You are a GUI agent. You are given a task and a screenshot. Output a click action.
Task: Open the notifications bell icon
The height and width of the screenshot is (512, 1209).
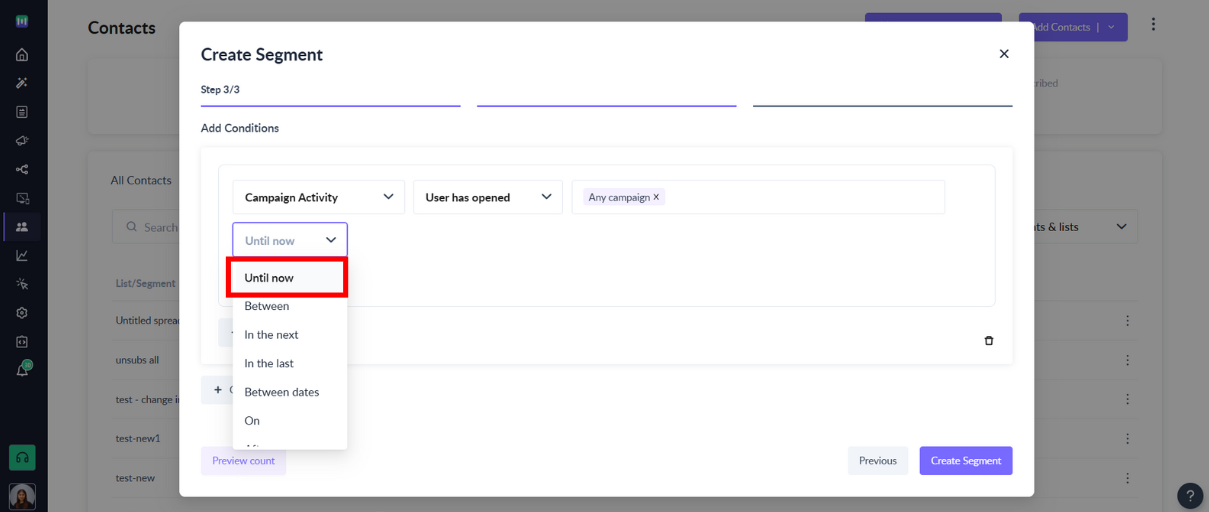pyautogui.click(x=22, y=370)
